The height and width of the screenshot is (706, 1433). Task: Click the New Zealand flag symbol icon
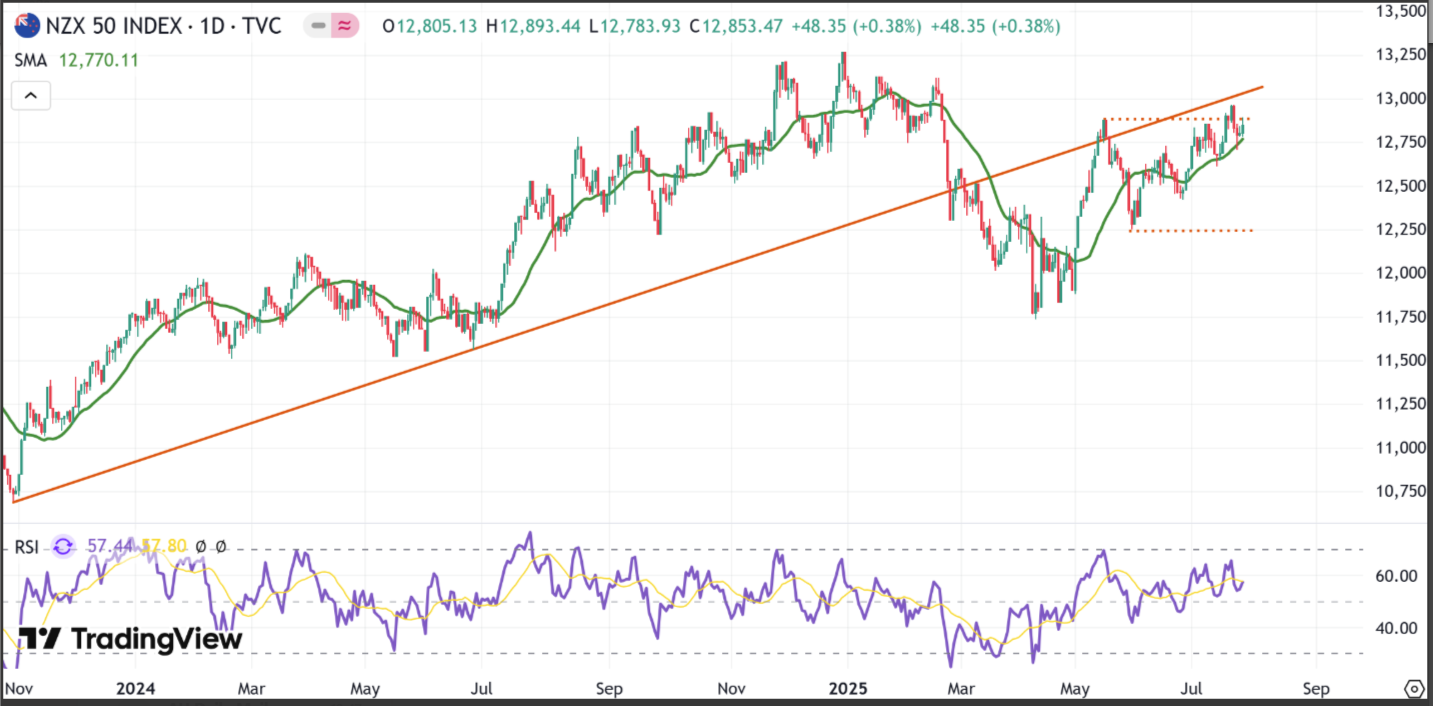click(x=27, y=26)
